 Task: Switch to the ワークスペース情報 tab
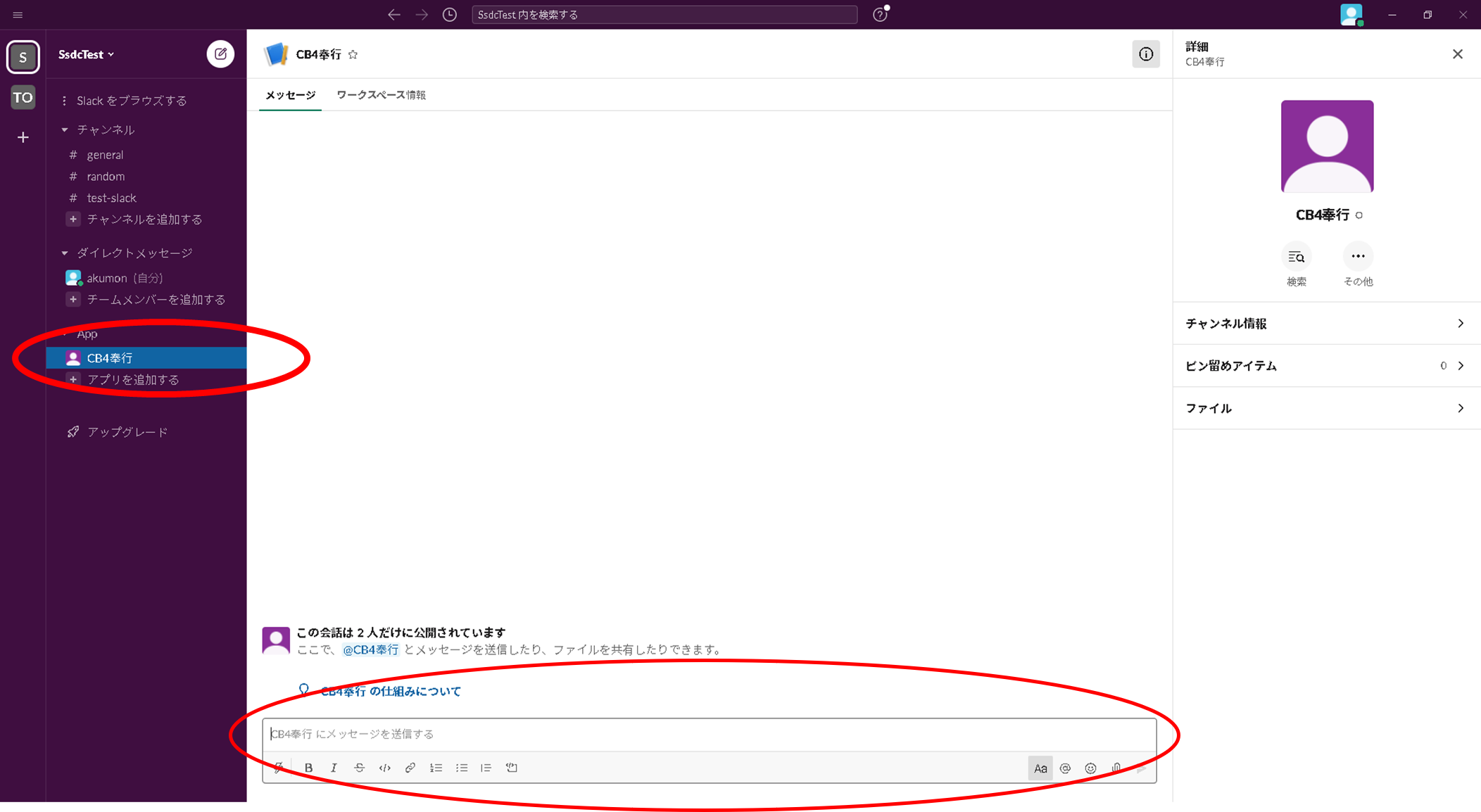pyautogui.click(x=381, y=95)
